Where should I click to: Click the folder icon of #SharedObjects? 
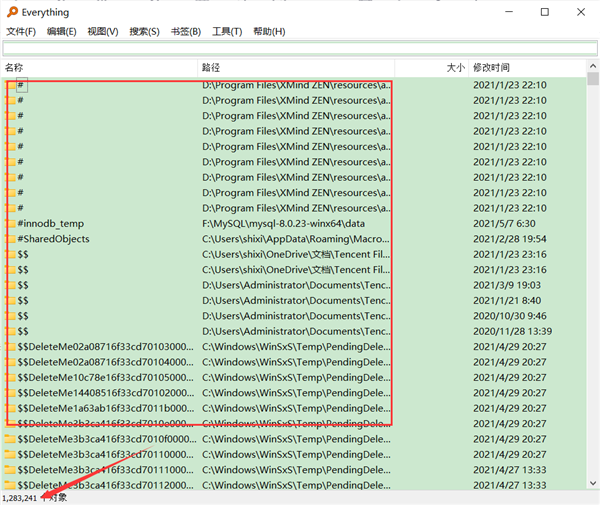[10, 239]
